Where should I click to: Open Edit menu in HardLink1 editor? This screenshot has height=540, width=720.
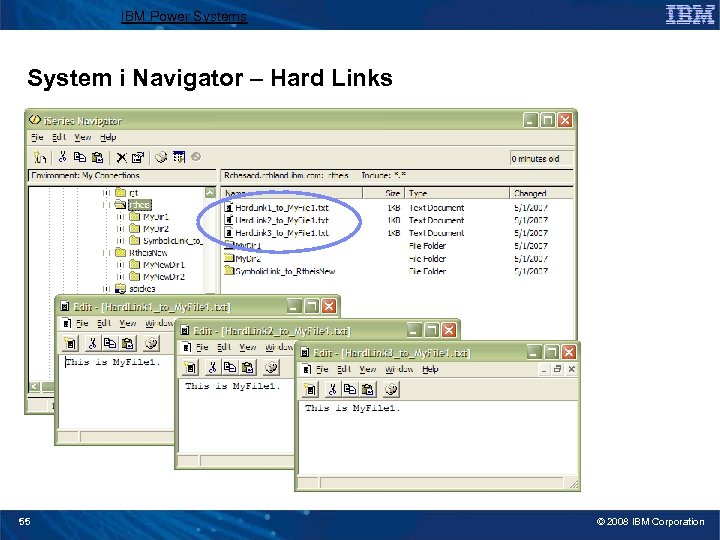click(x=104, y=323)
